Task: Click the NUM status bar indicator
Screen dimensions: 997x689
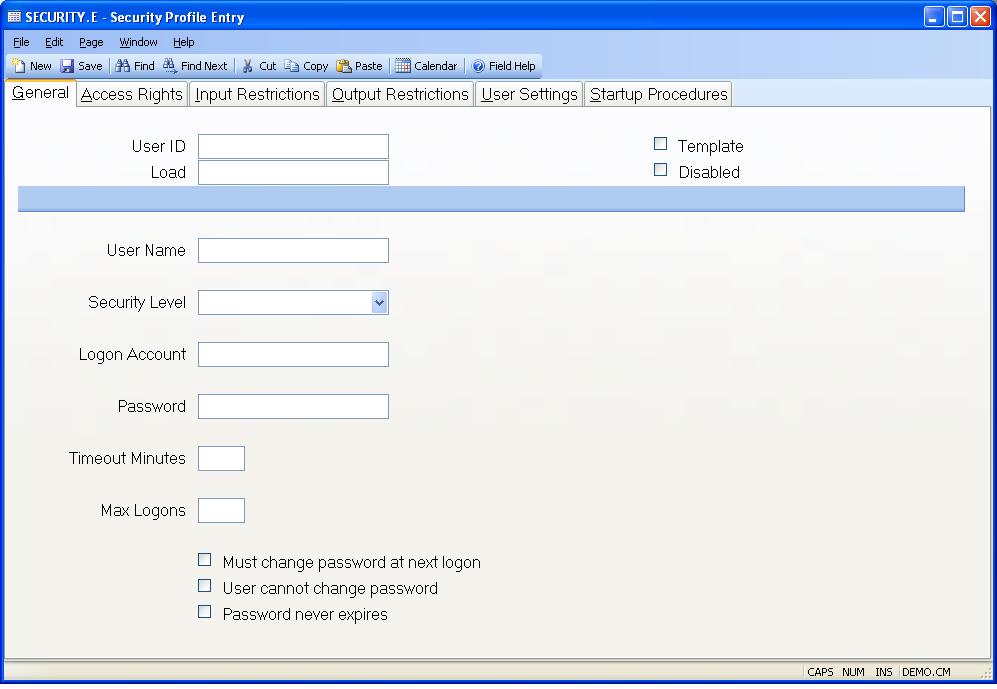Action: tap(853, 672)
